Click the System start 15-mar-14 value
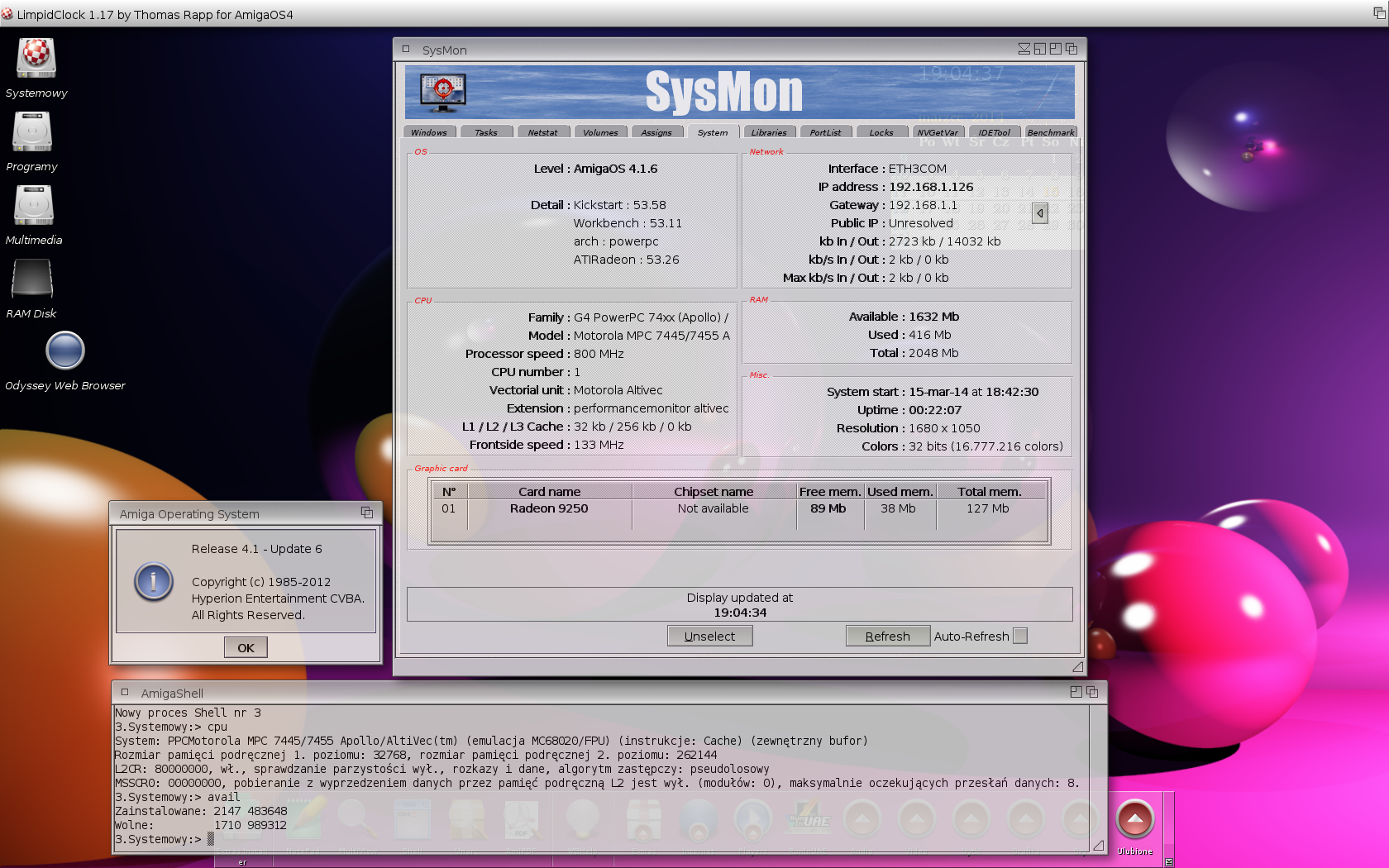The width and height of the screenshot is (1389, 868). (974, 392)
